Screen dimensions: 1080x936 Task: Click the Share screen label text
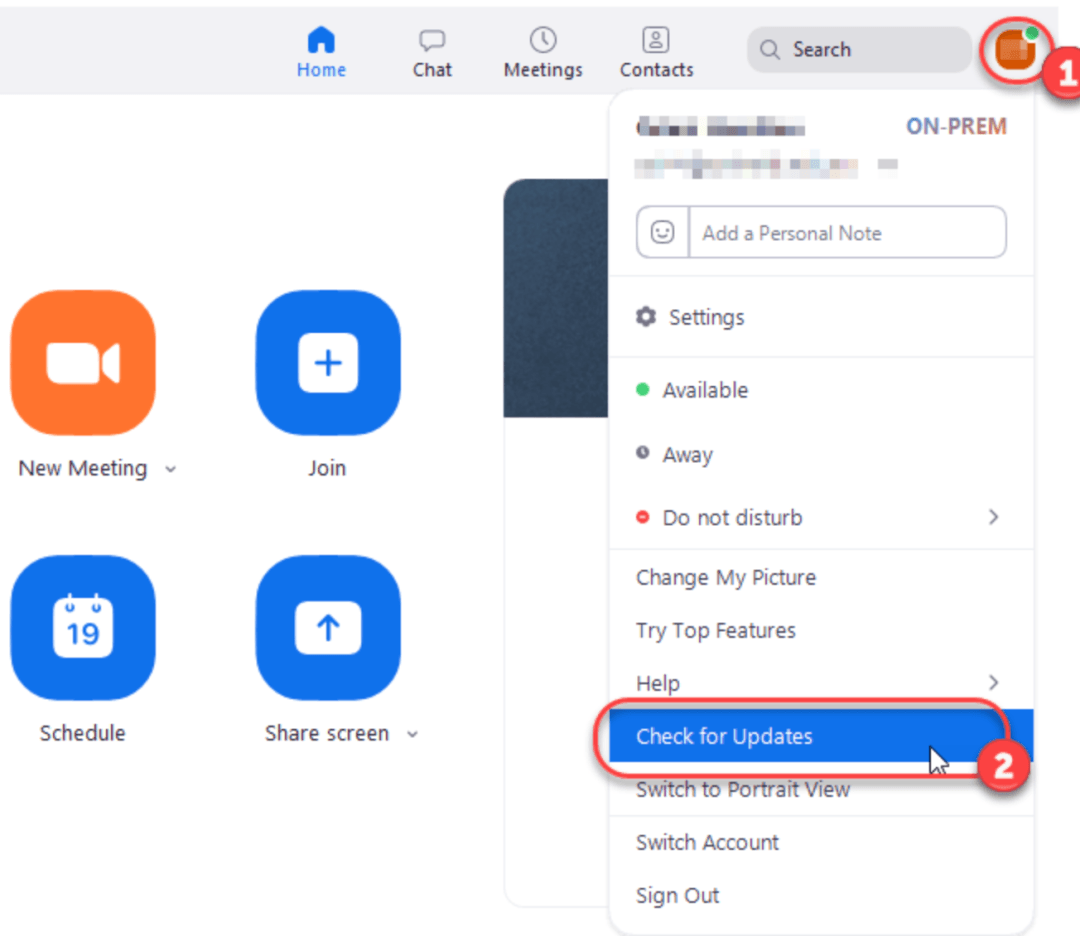[327, 734]
